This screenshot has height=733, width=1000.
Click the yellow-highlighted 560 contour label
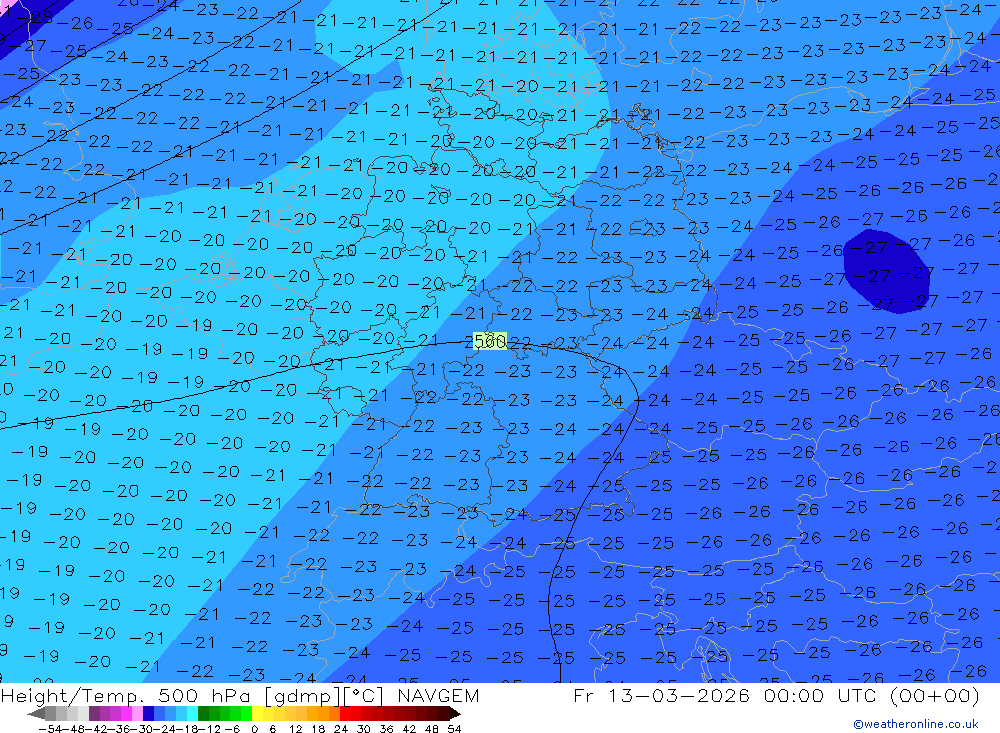(x=490, y=341)
